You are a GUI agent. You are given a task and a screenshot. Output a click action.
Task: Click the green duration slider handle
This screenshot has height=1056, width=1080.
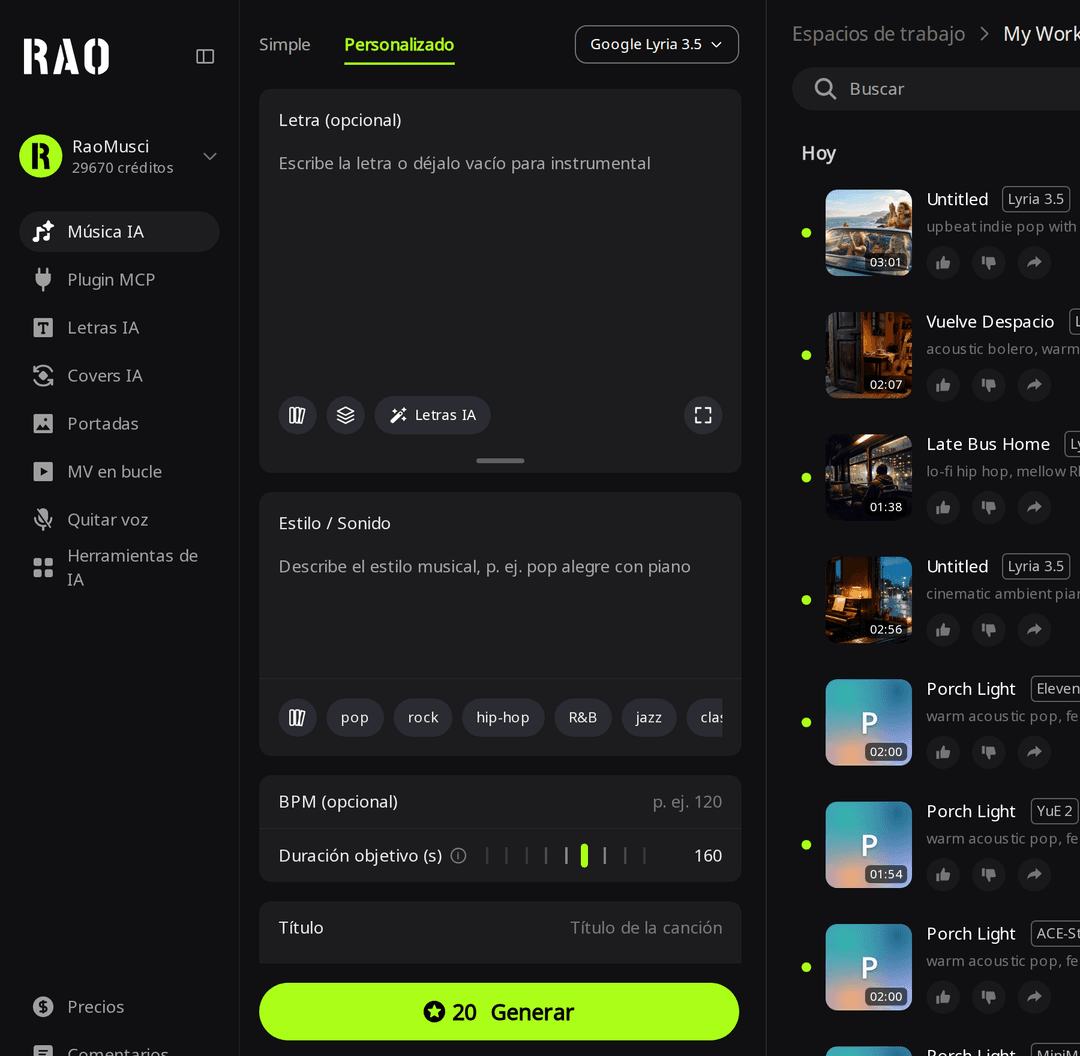[x=584, y=856]
